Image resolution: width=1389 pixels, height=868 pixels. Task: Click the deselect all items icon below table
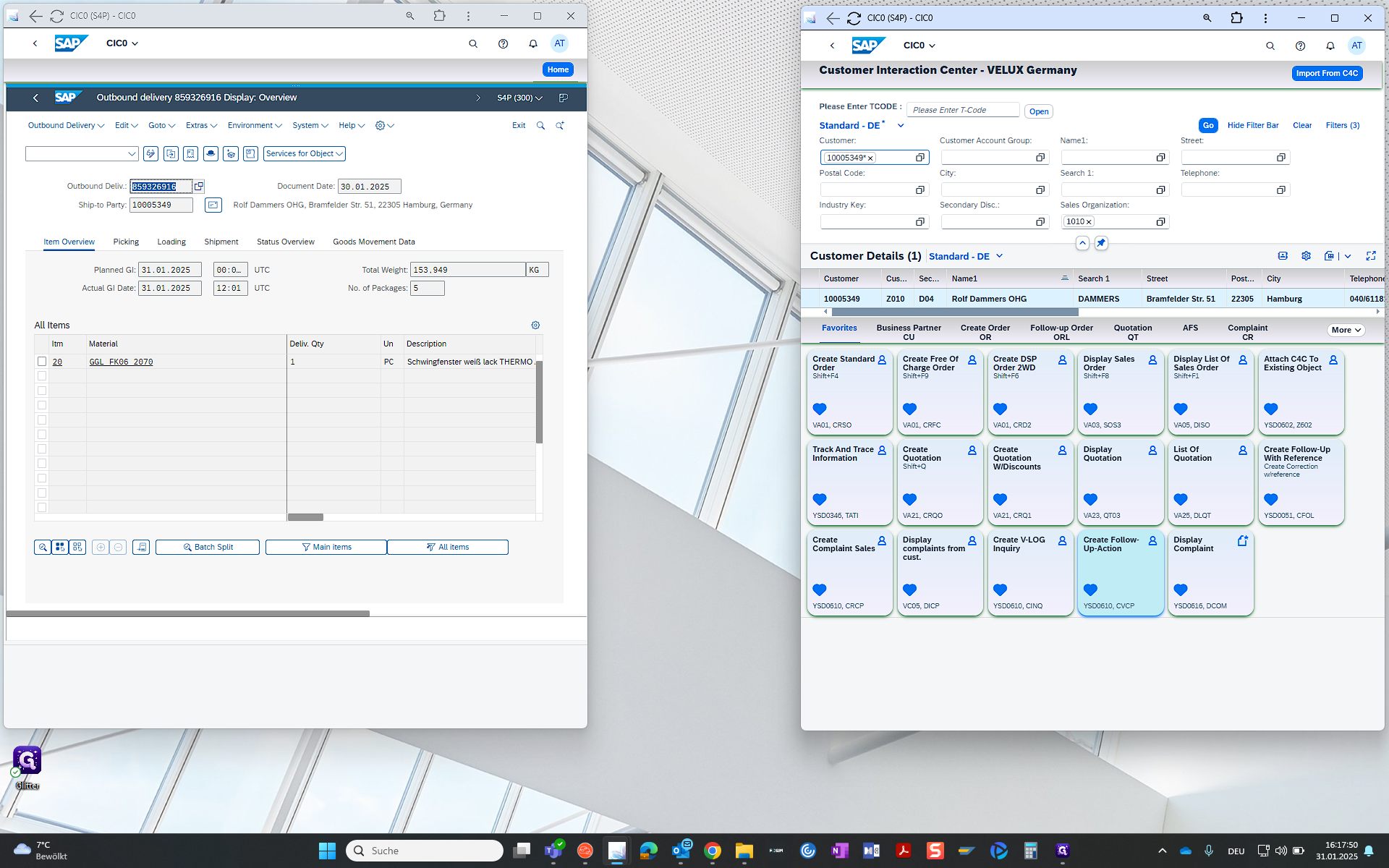pyautogui.click(x=77, y=548)
